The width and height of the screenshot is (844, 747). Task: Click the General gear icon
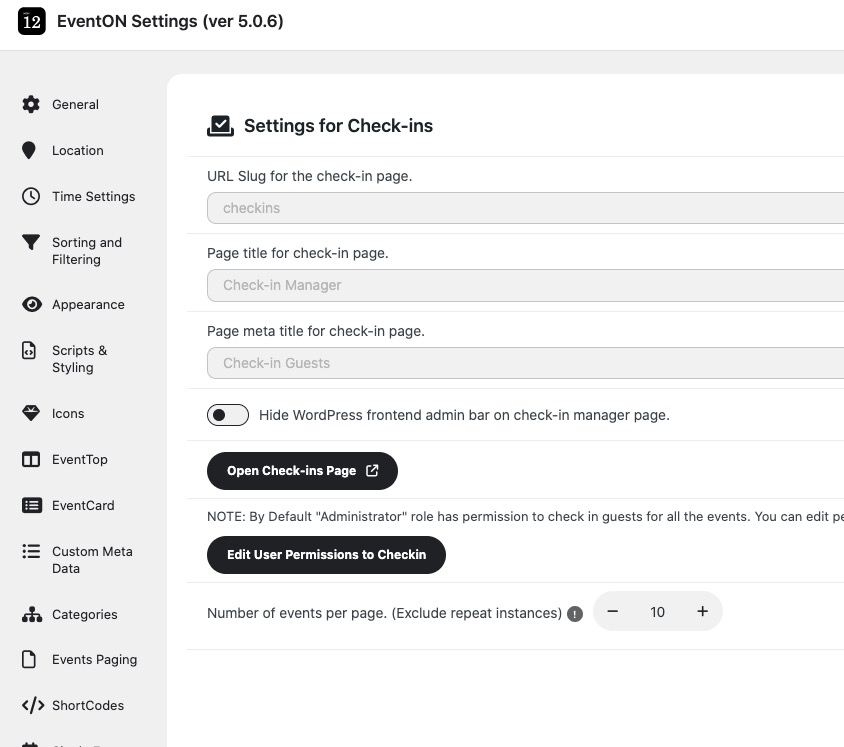coord(31,104)
